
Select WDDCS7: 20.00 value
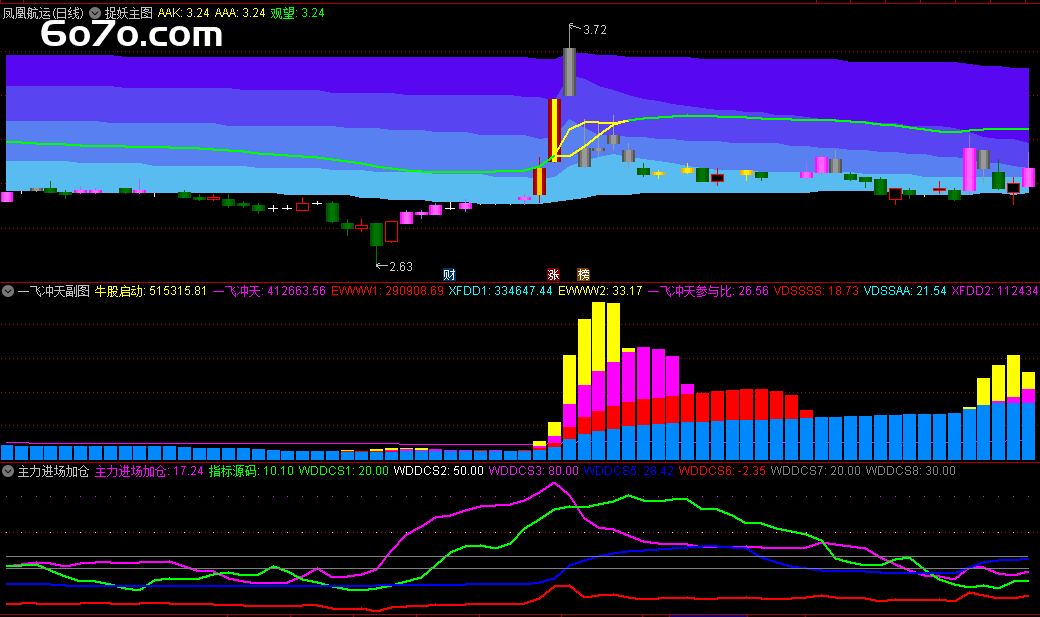pyautogui.click(x=816, y=471)
